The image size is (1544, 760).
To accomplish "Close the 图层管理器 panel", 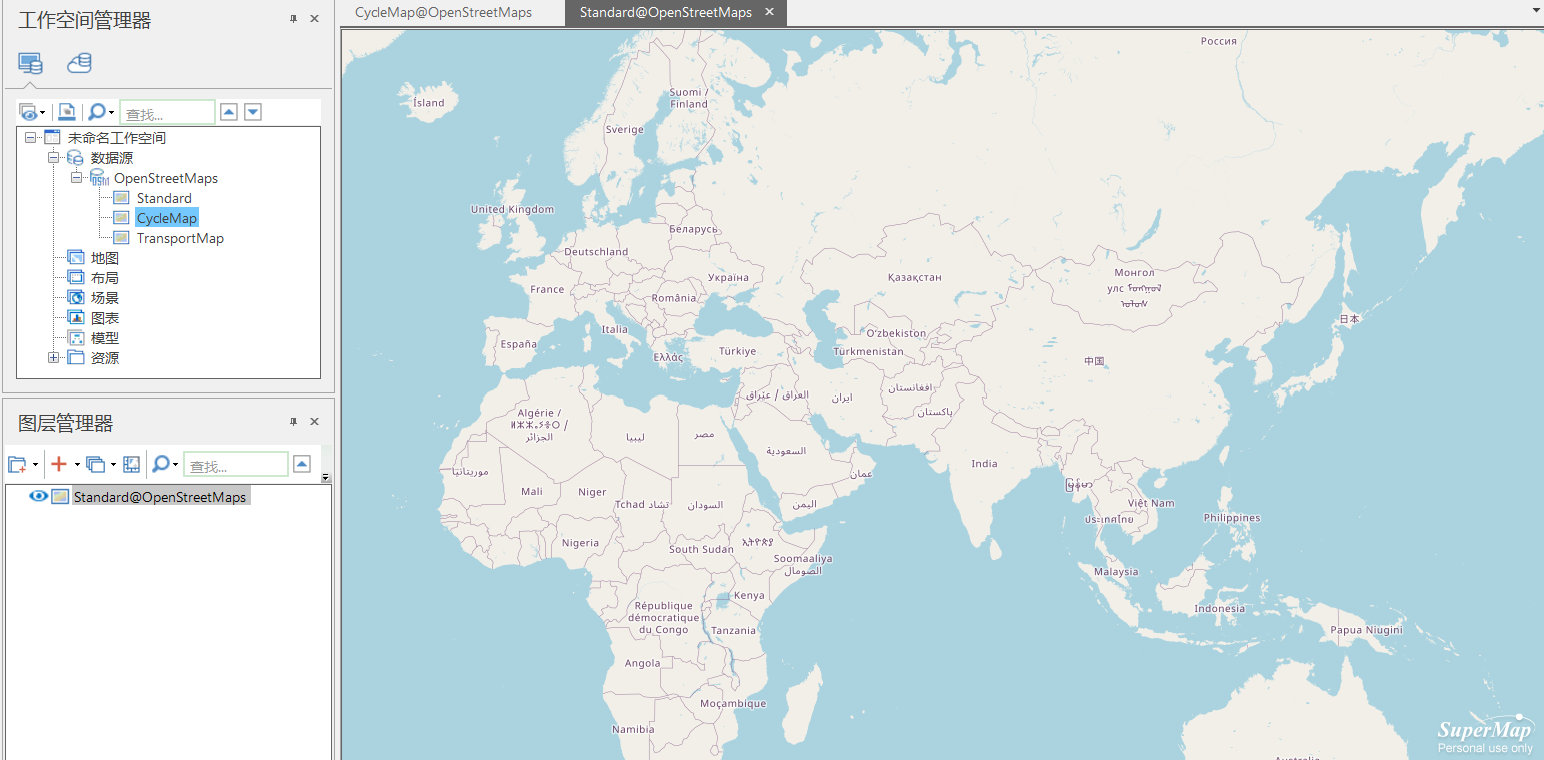I will (x=314, y=422).
